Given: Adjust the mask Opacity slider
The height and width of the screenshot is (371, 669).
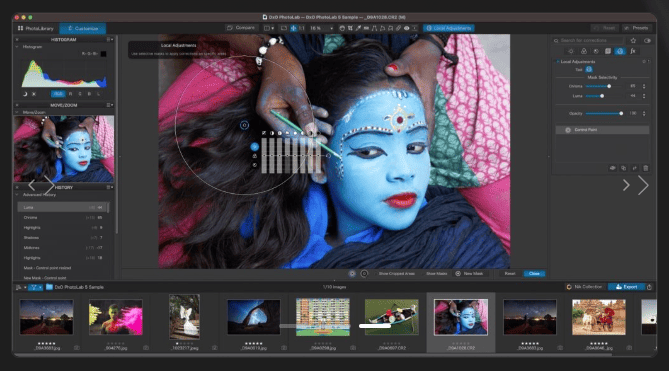Looking at the screenshot, I should 604,113.
